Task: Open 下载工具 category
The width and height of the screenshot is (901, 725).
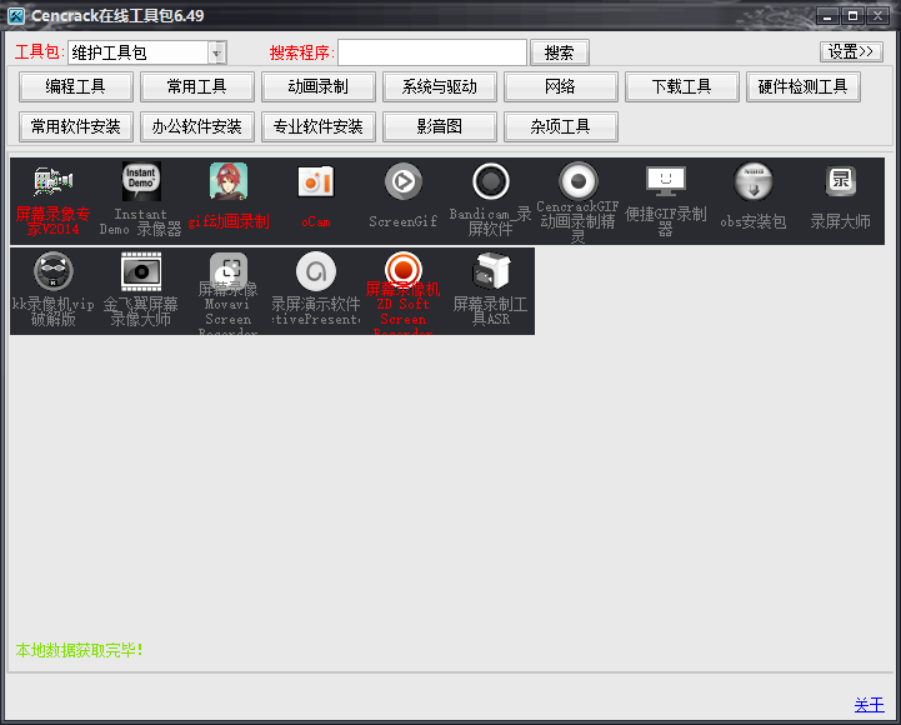Action: pyautogui.click(x=682, y=87)
